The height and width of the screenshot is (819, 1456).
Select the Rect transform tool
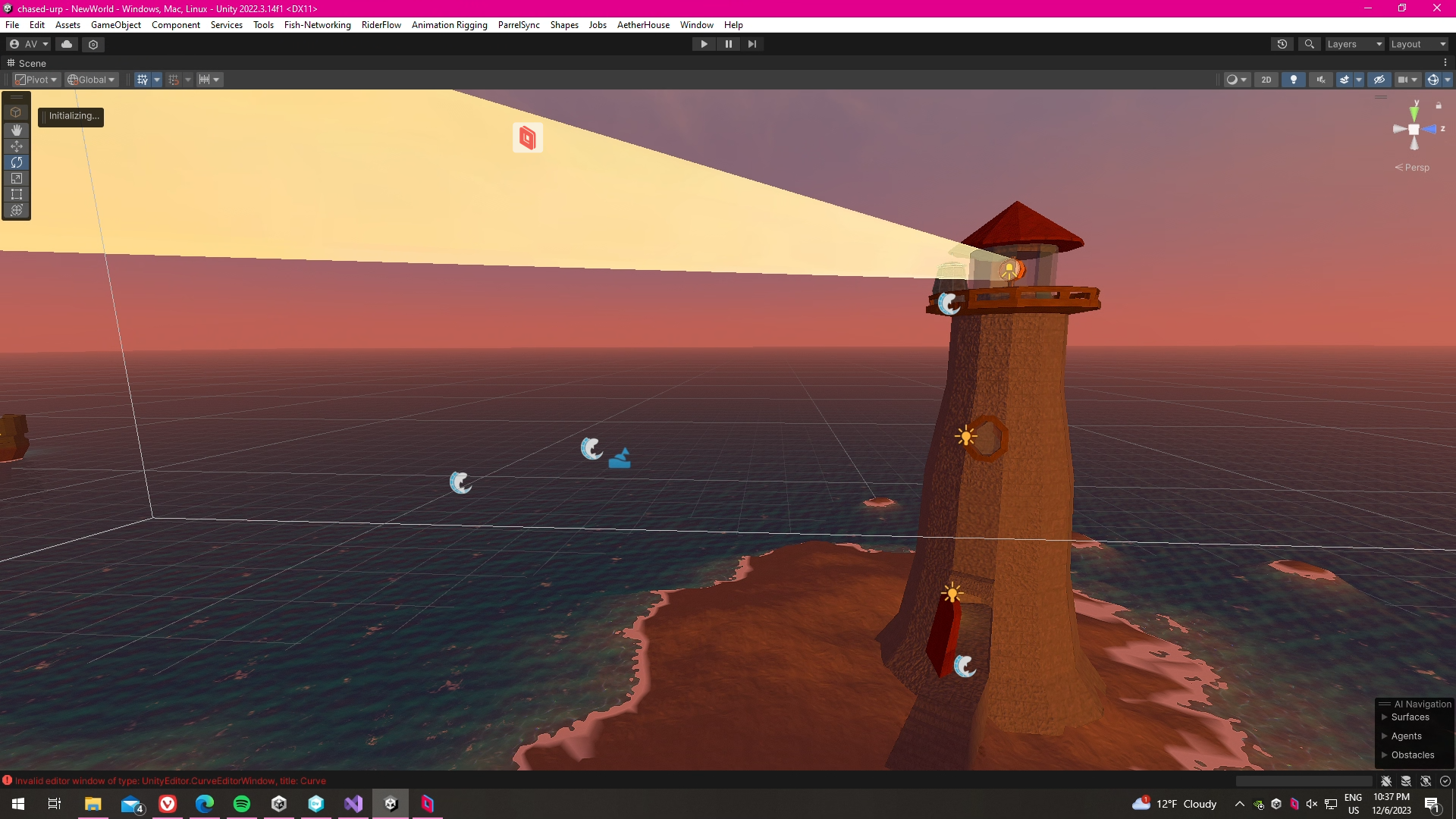click(x=16, y=194)
